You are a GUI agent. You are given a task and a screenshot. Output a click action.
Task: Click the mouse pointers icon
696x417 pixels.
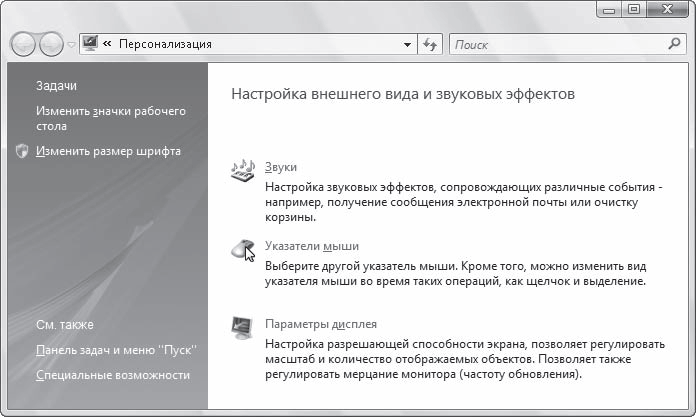(243, 250)
